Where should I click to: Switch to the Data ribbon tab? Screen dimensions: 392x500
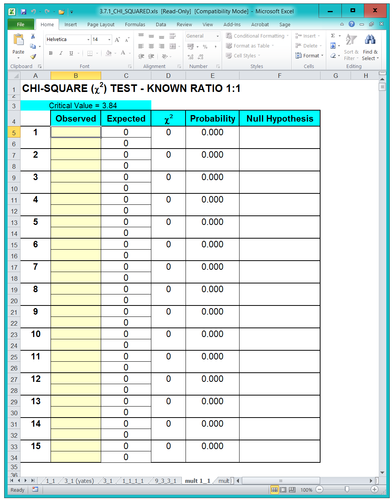pos(161,24)
